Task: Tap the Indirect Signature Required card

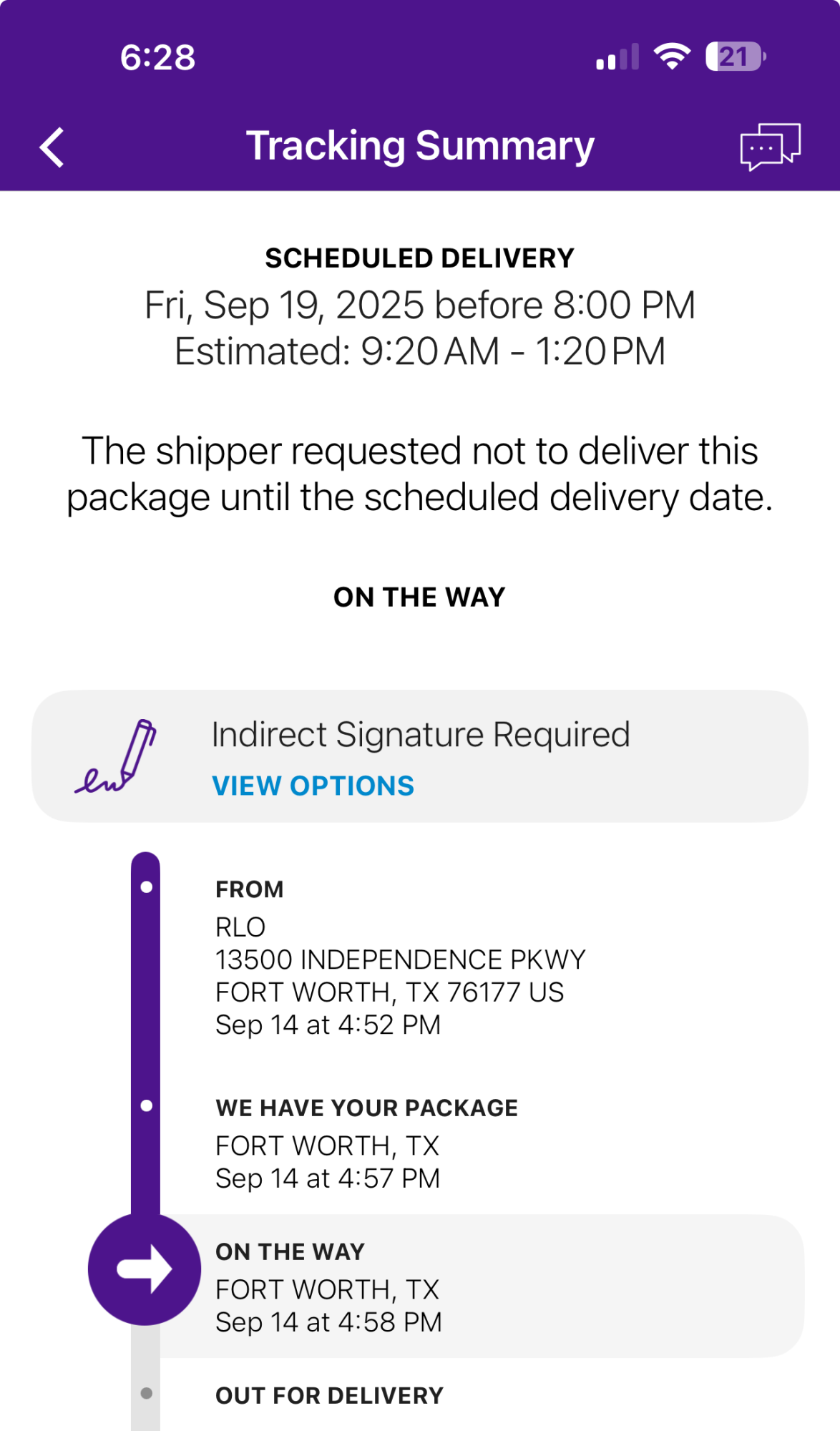Action: [x=420, y=756]
